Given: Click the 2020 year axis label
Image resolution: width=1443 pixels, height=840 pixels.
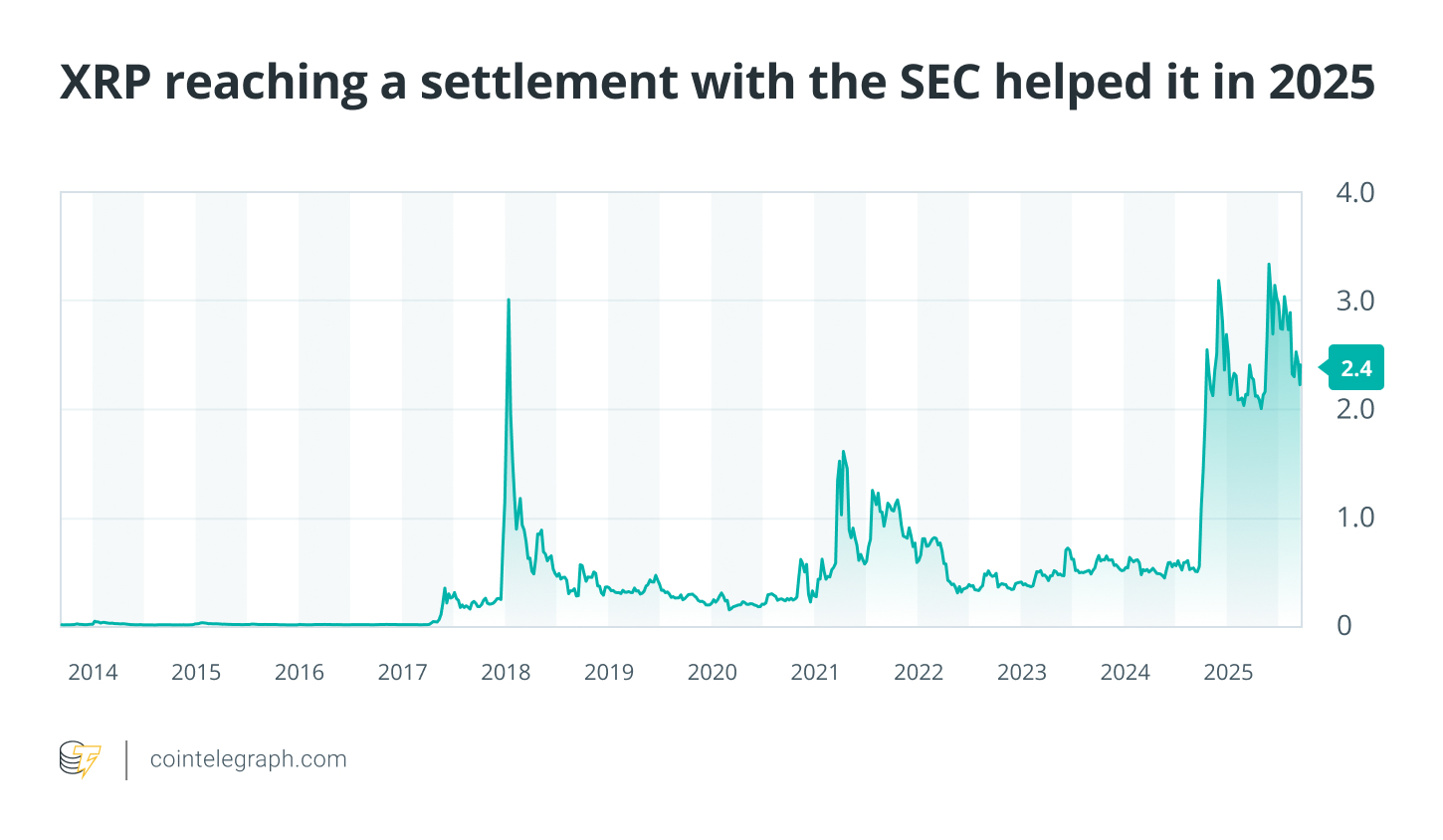Looking at the screenshot, I should (713, 673).
